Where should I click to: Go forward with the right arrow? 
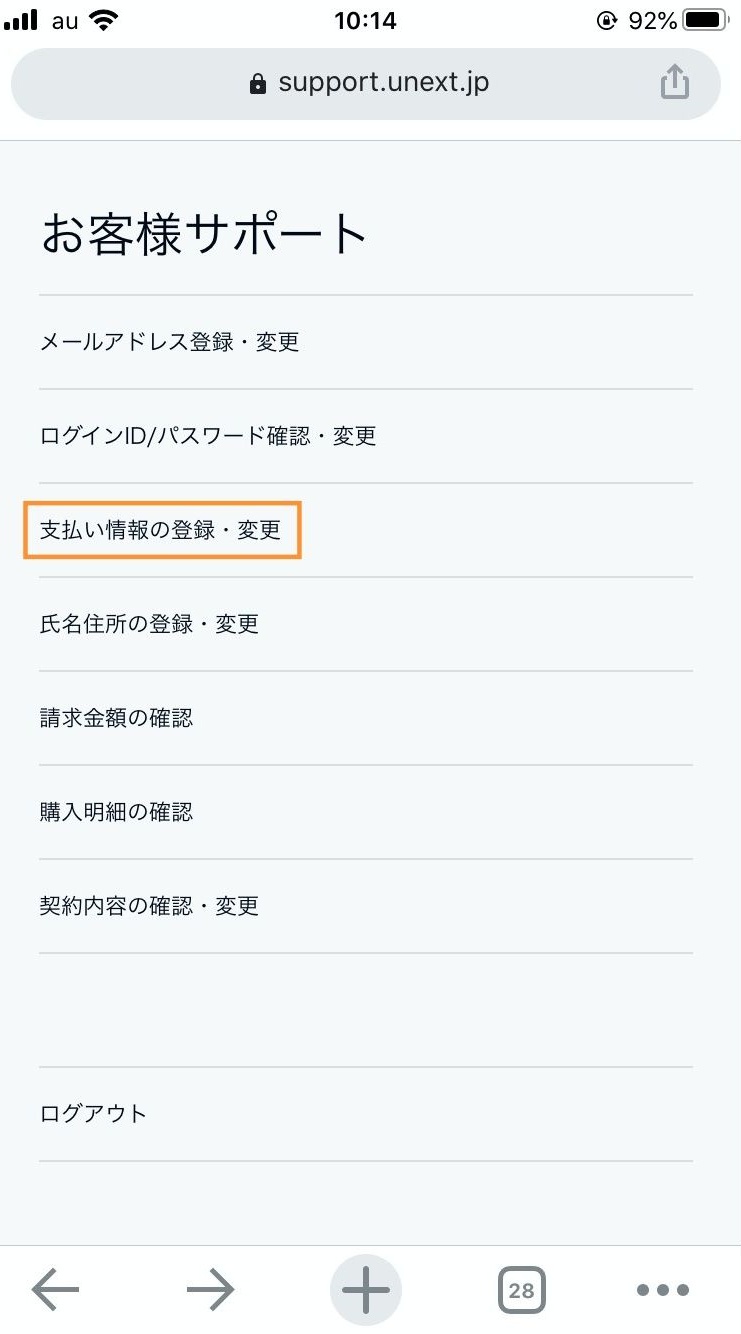coord(210,1290)
